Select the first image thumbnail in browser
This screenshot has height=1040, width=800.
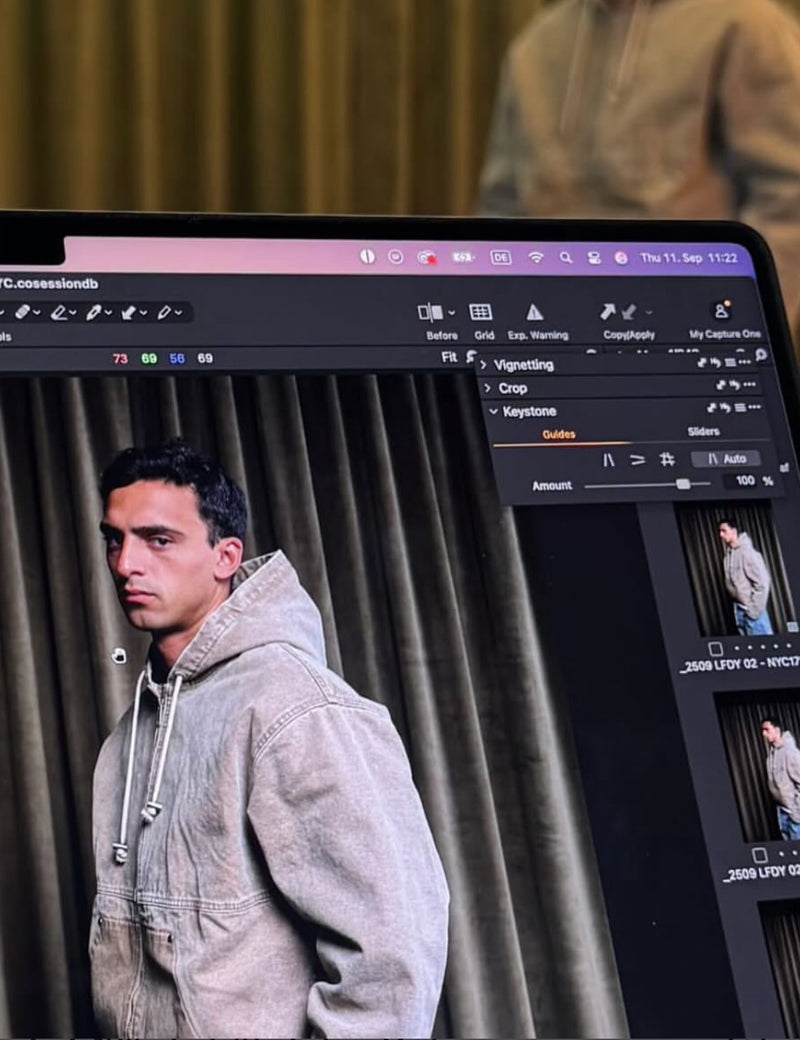click(738, 568)
